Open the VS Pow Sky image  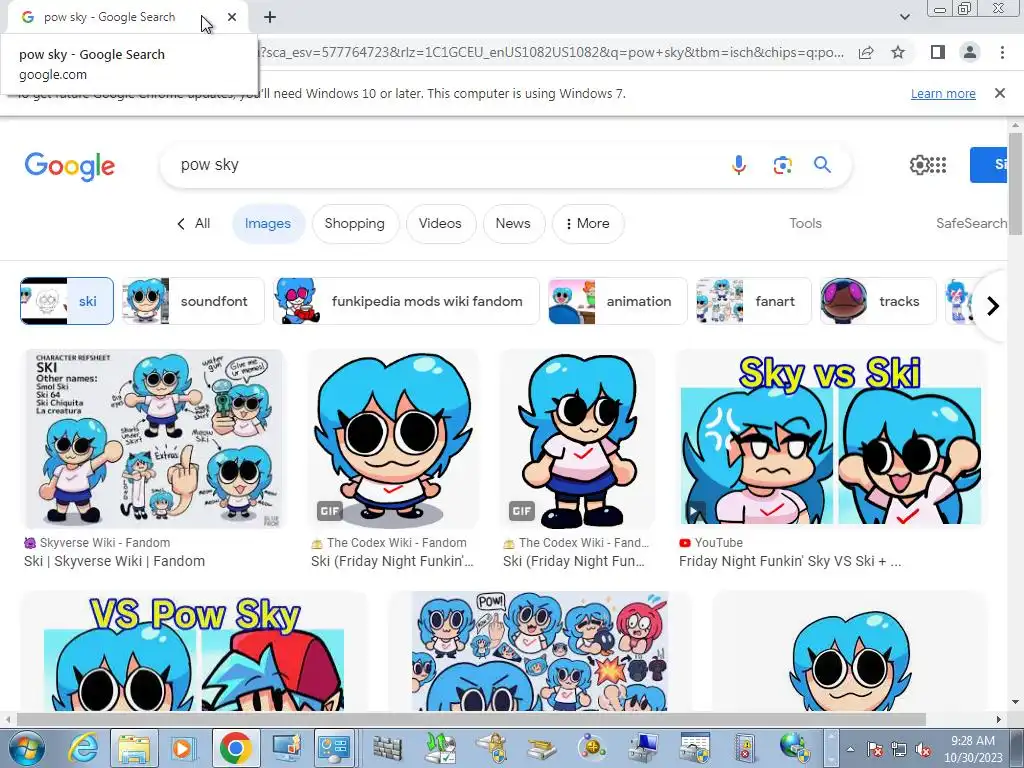194,652
